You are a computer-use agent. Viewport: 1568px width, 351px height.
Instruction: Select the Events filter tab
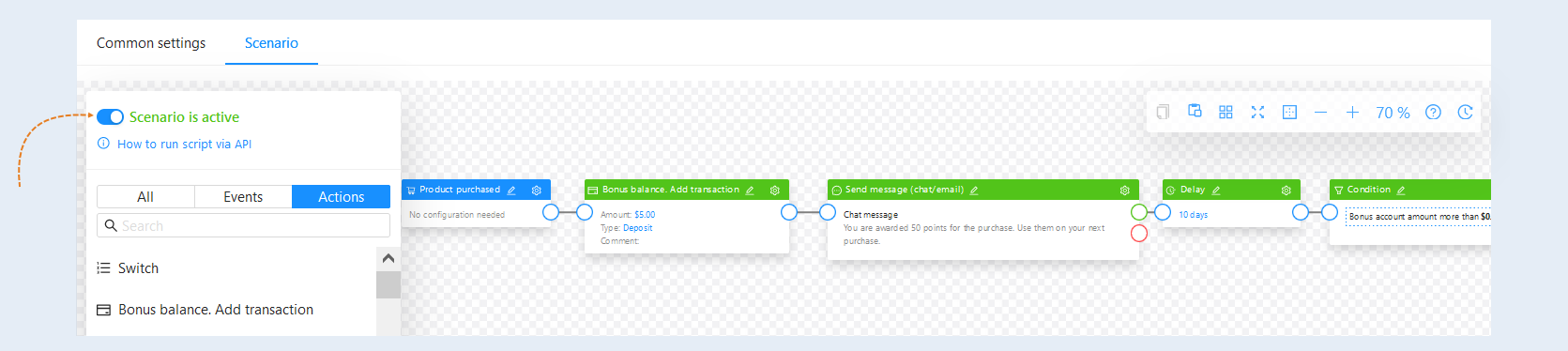pos(243,196)
